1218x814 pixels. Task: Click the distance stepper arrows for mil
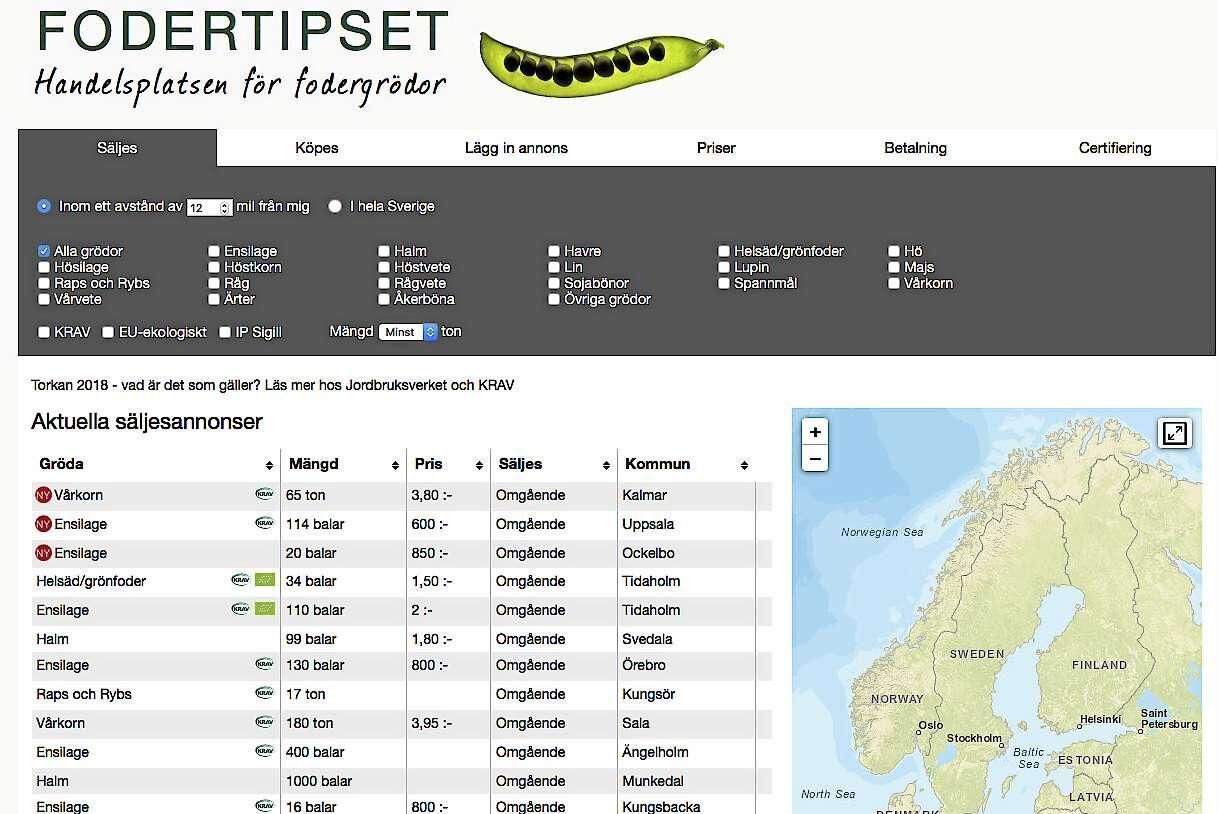point(225,208)
